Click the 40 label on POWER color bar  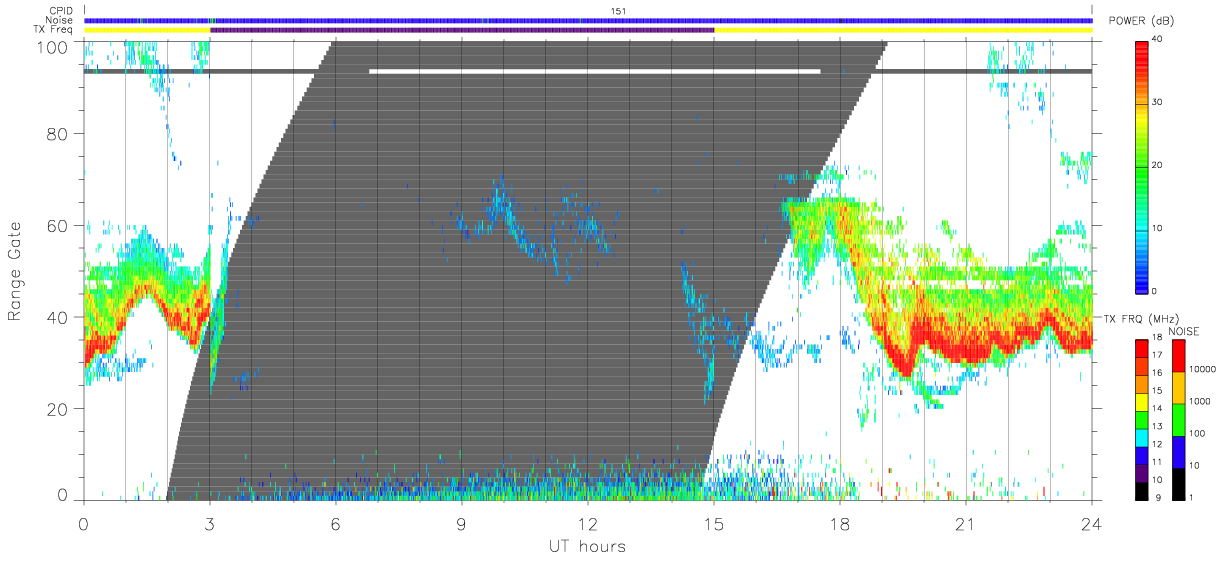[1156, 38]
